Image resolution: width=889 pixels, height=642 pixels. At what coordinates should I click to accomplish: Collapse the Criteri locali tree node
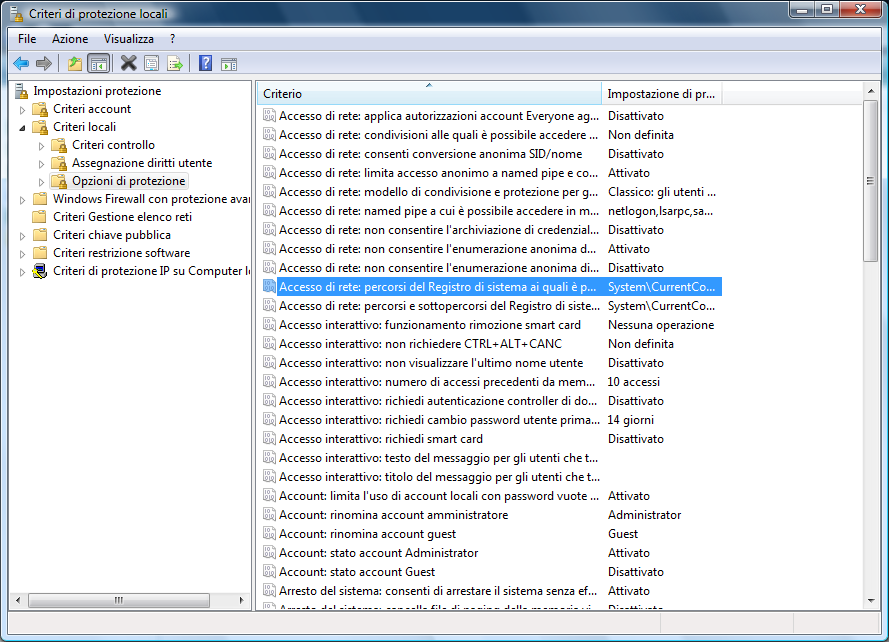pyautogui.click(x=22, y=127)
